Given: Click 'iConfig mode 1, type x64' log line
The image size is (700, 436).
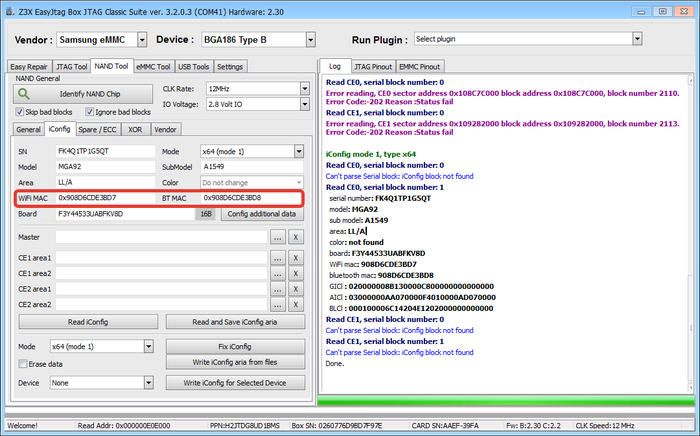Looking at the screenshot, I should click(x=371, y=154).
